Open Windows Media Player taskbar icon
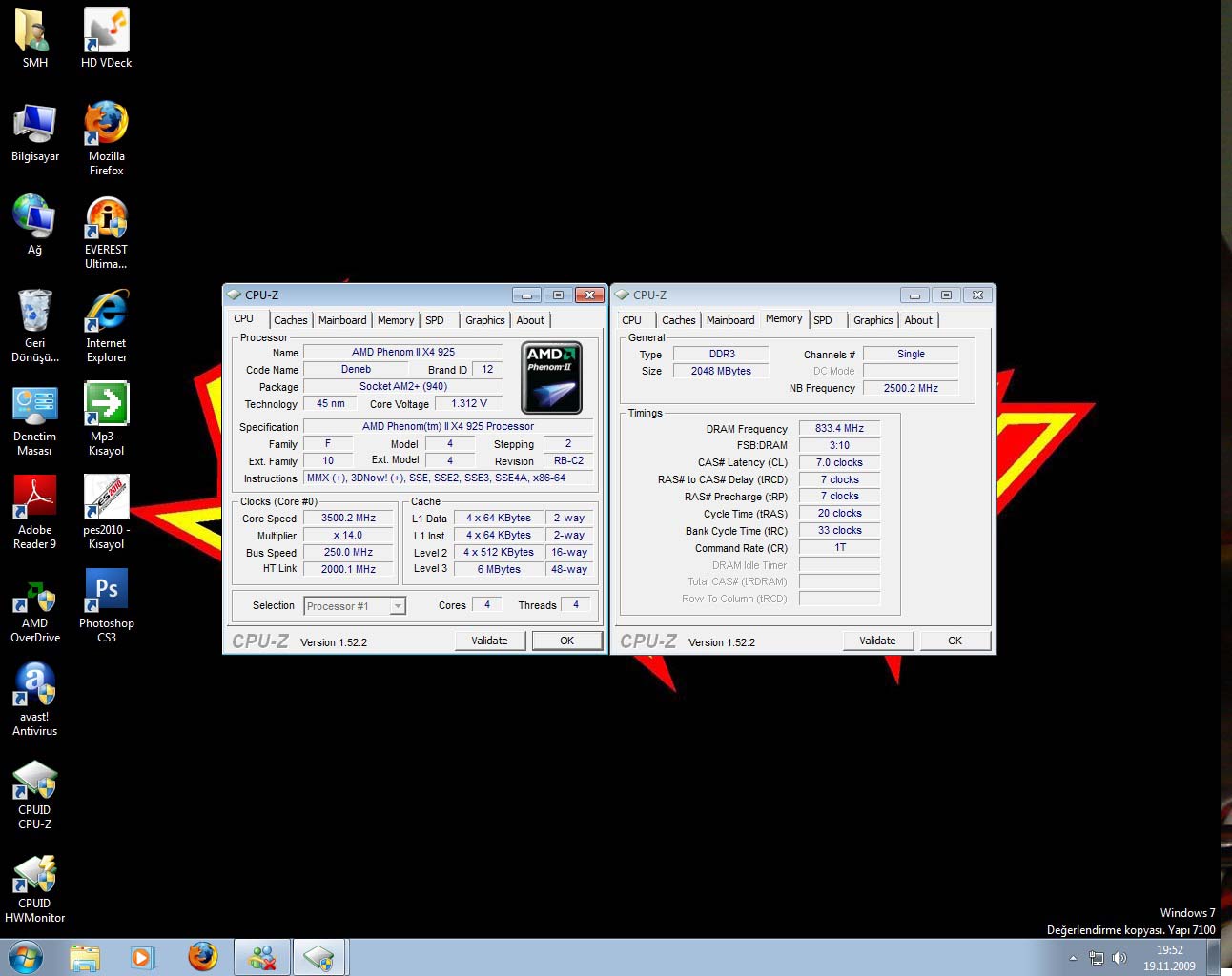 pyautogui.click(x=142, y=957)
